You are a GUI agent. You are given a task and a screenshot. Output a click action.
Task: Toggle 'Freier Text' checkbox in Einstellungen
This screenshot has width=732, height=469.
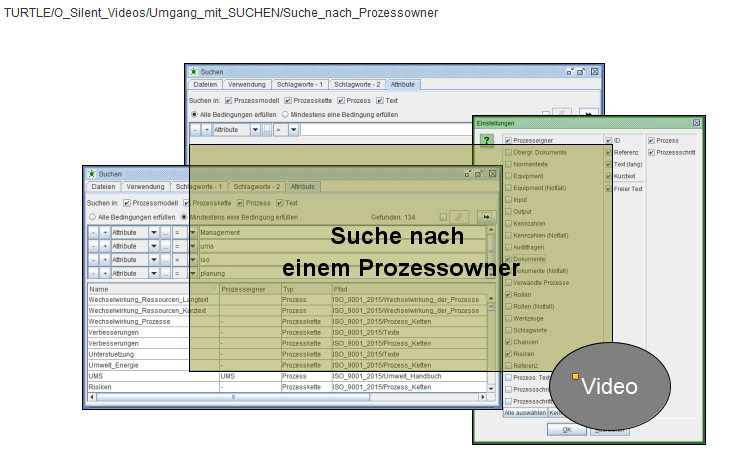[609, 189]
